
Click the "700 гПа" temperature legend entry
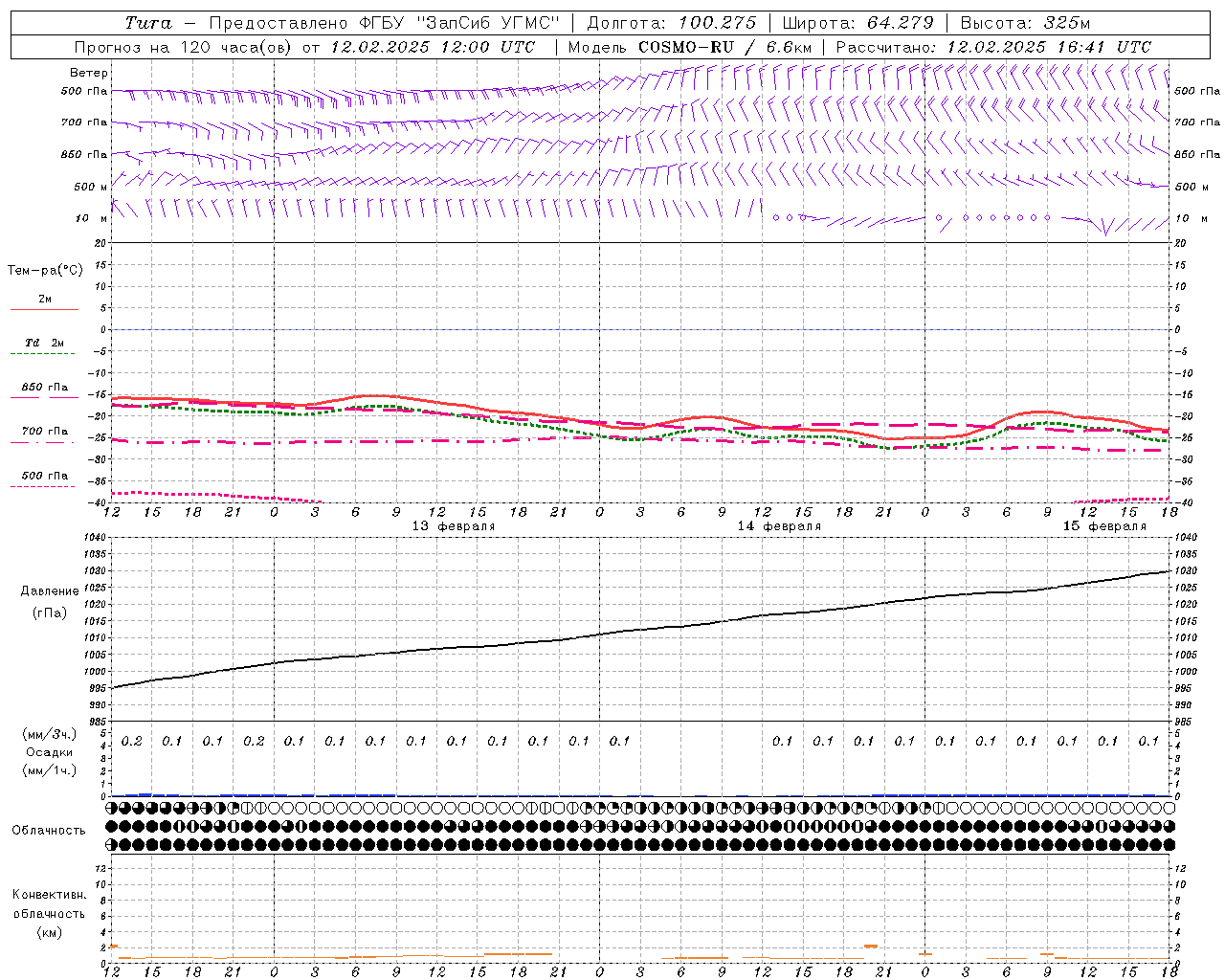pos(45,432)
